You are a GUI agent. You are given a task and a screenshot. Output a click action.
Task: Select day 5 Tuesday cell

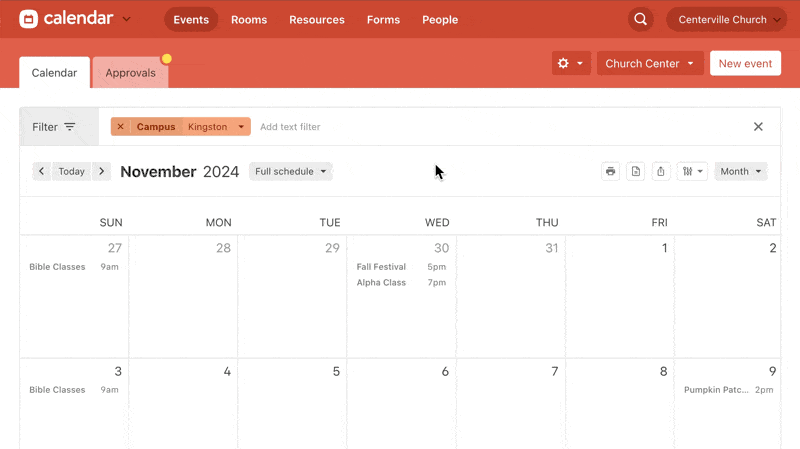[292, 404]
